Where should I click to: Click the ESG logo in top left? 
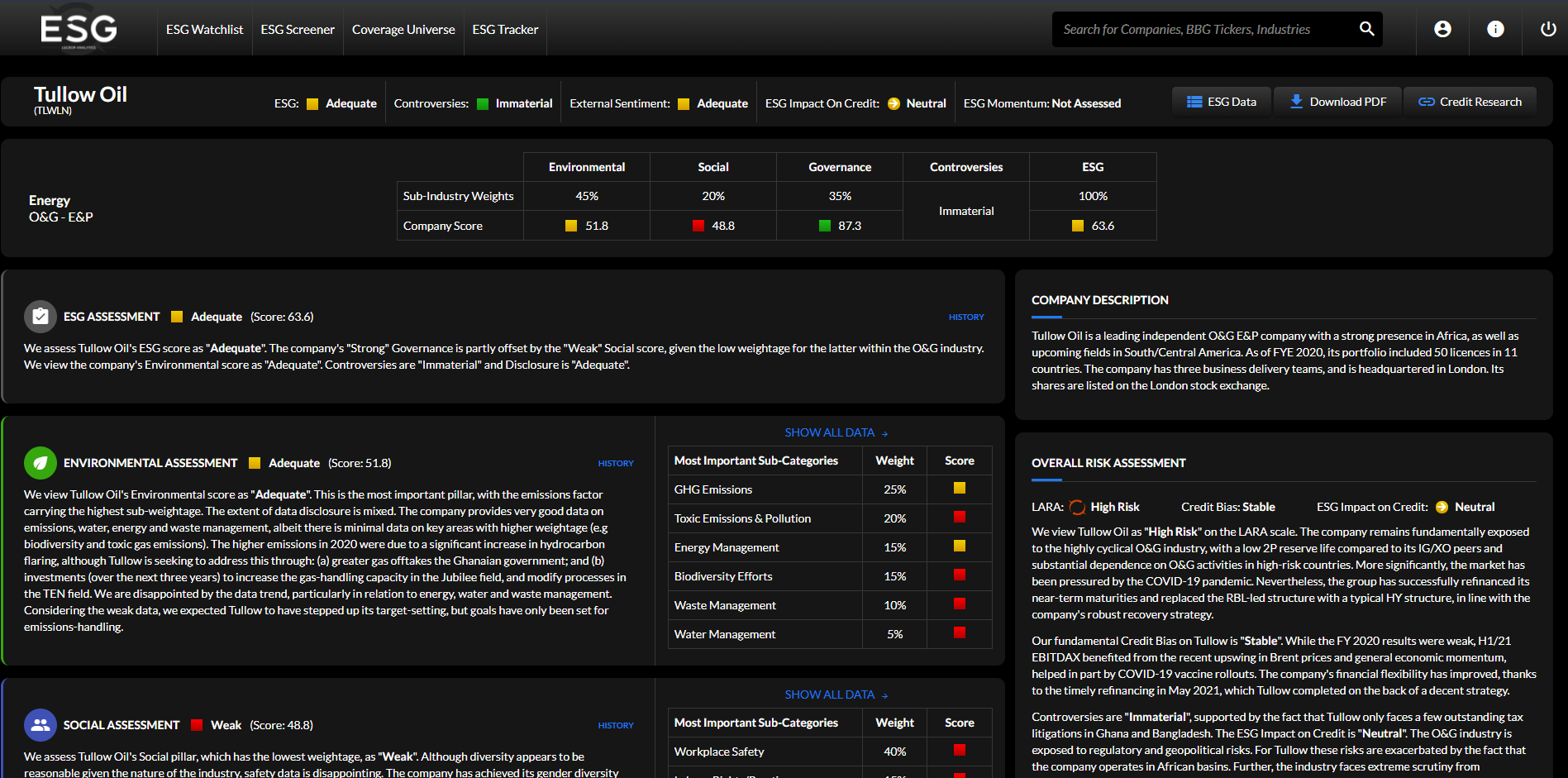(79, 27)
